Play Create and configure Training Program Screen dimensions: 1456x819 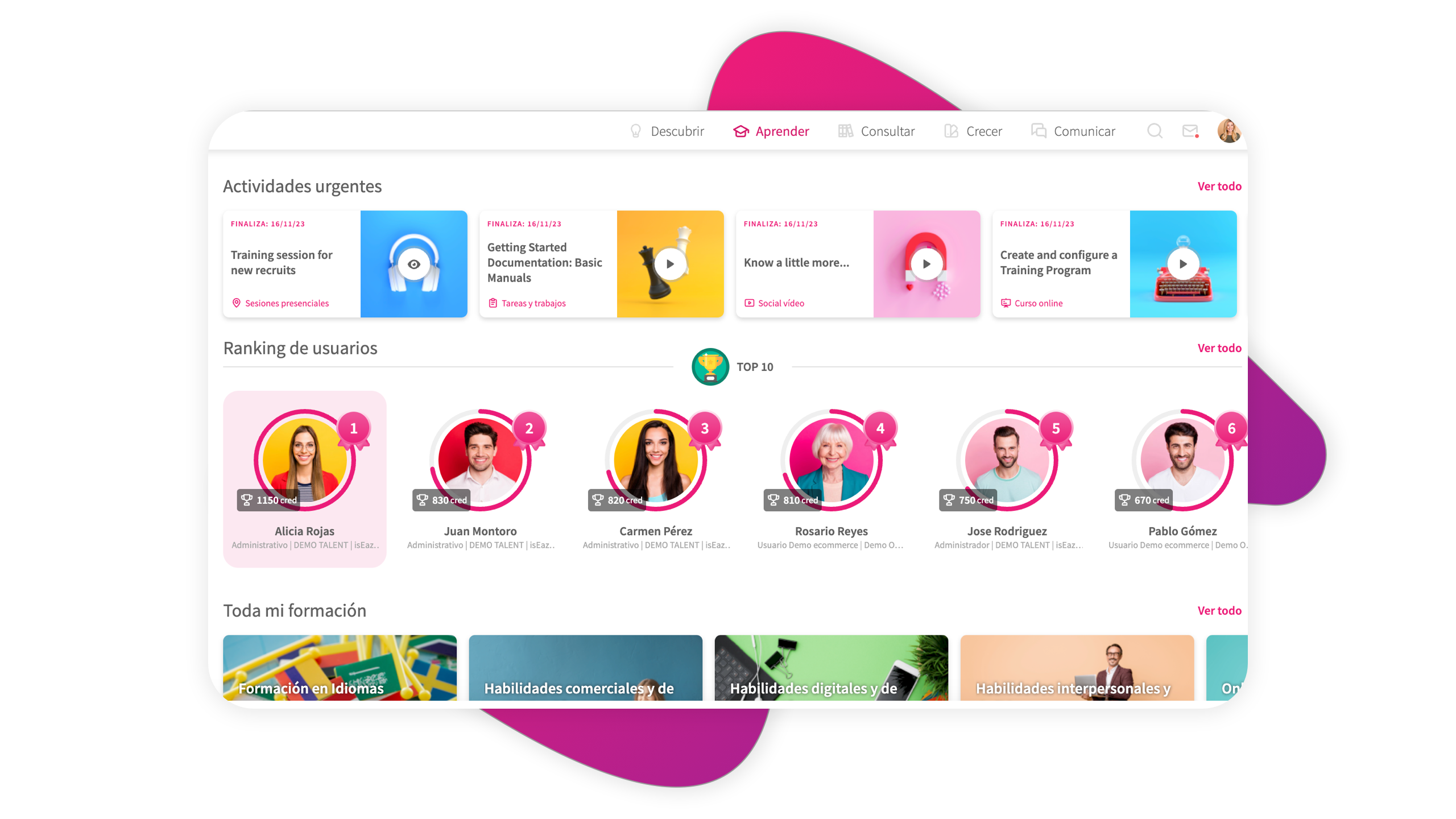[x=1183, y=264]
